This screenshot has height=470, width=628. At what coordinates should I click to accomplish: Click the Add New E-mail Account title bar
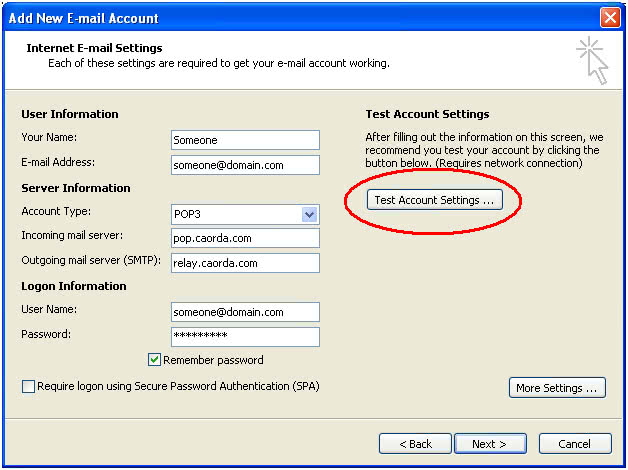click(x=300, y=18)
